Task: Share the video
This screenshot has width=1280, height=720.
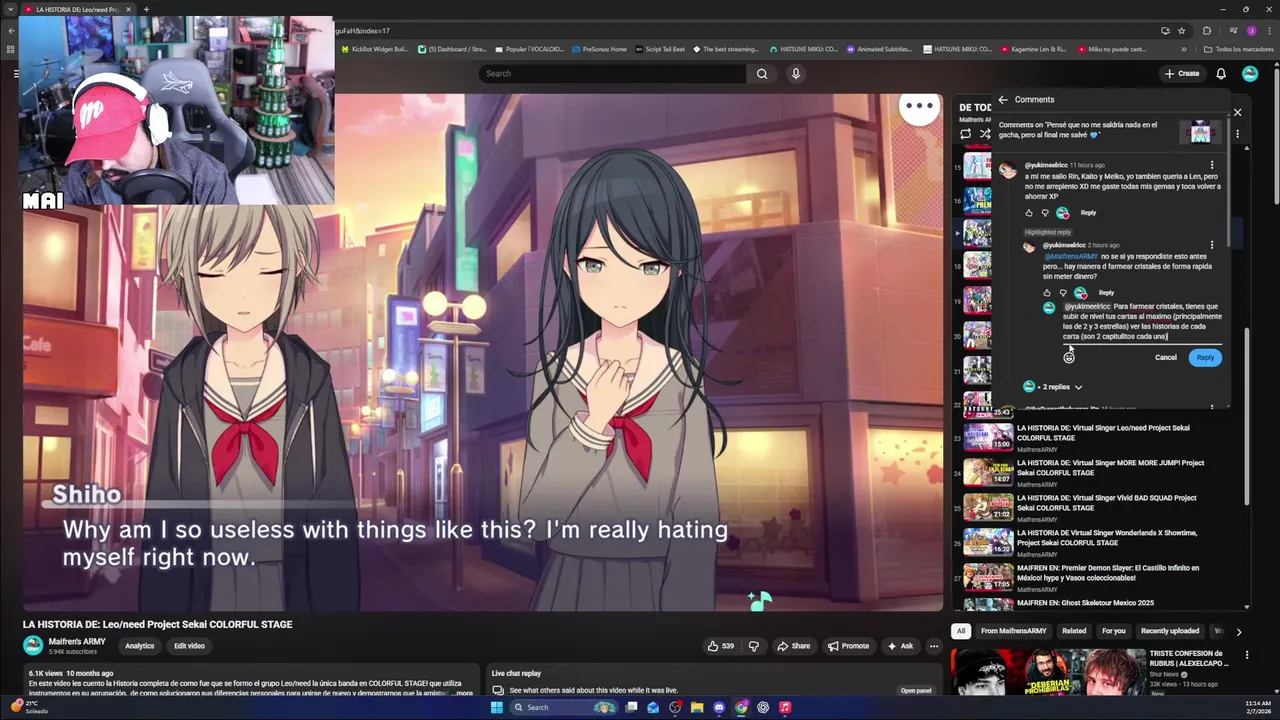Action: coord(793,646)
